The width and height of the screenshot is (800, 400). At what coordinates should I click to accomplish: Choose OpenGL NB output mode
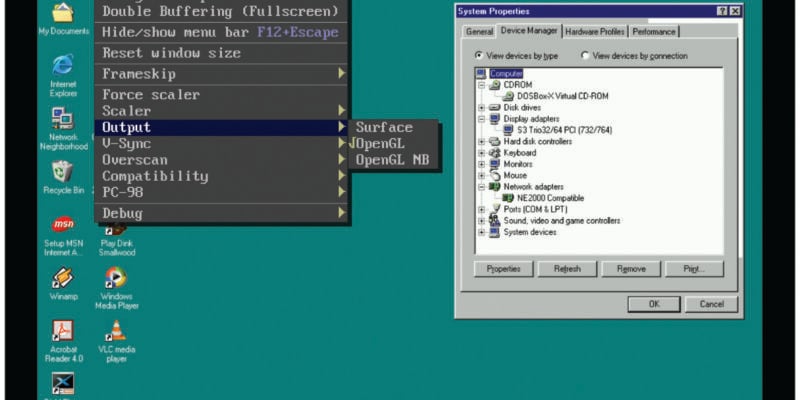coord(393,160)
